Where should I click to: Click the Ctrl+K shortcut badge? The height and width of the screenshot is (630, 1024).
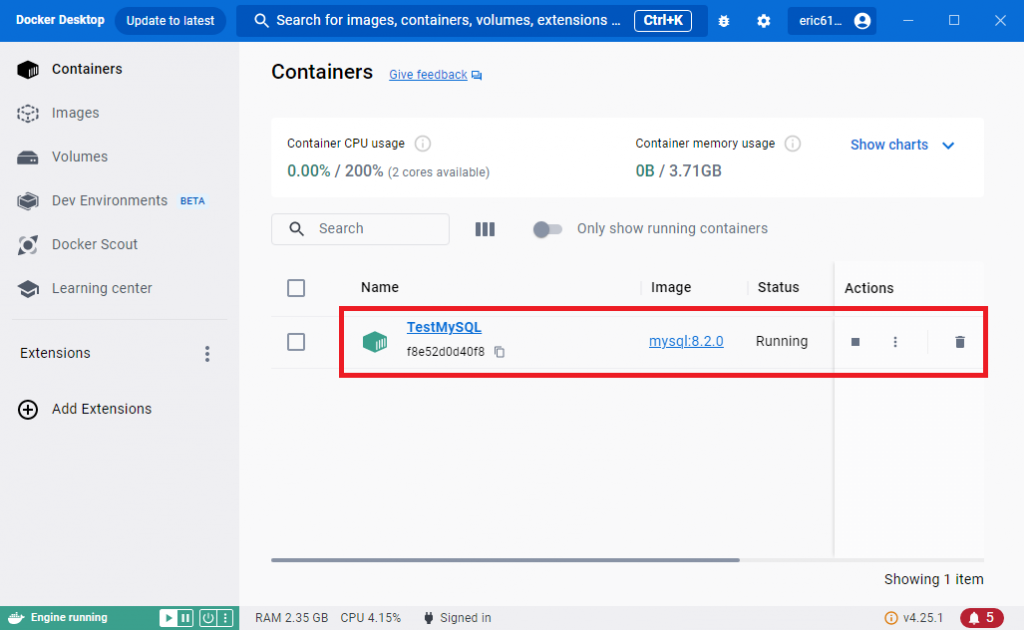click(x=662, y=20)
